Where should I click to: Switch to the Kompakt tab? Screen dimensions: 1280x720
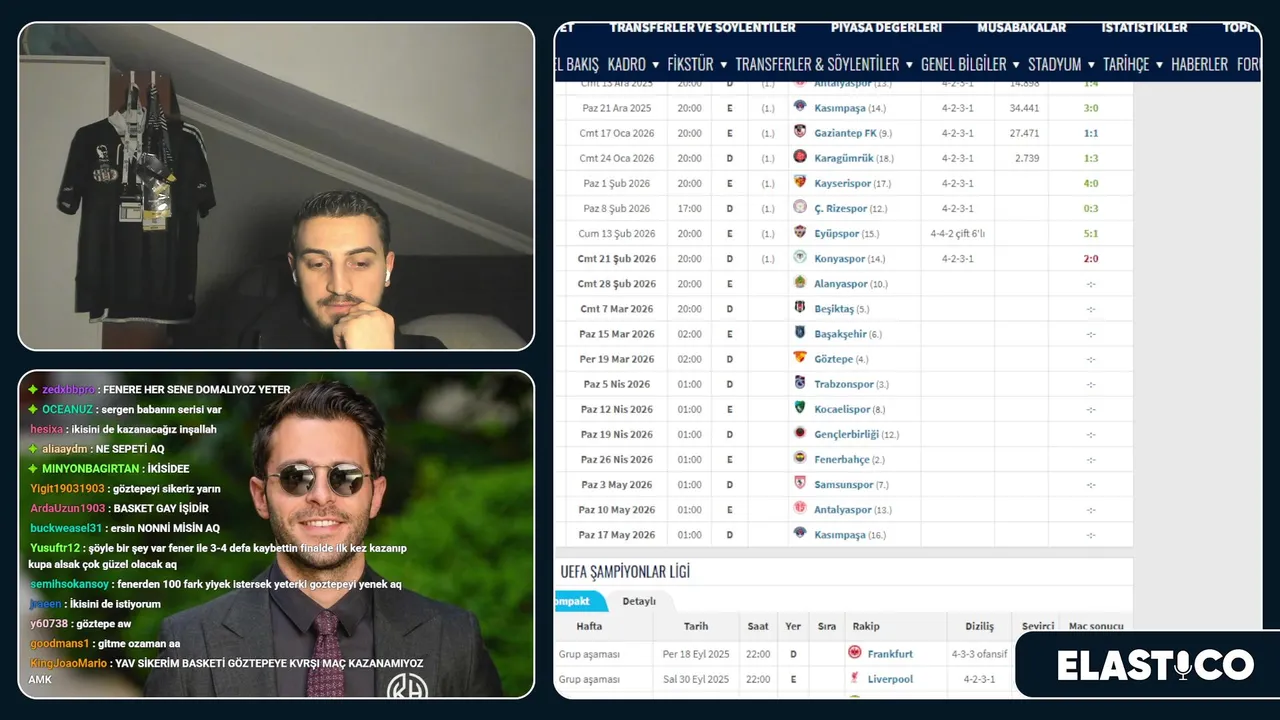pyautogui.click(x=580, y=601)
